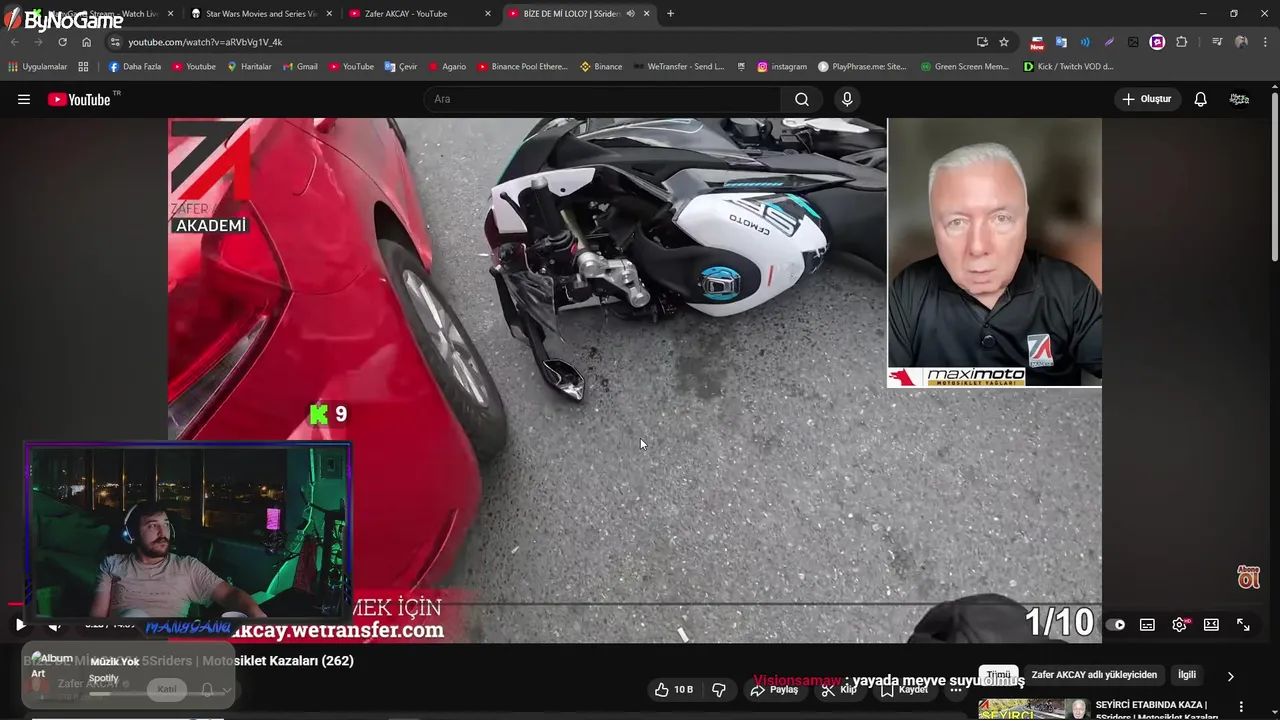Open Green Screen Mem... bookmark

point(964,67)
